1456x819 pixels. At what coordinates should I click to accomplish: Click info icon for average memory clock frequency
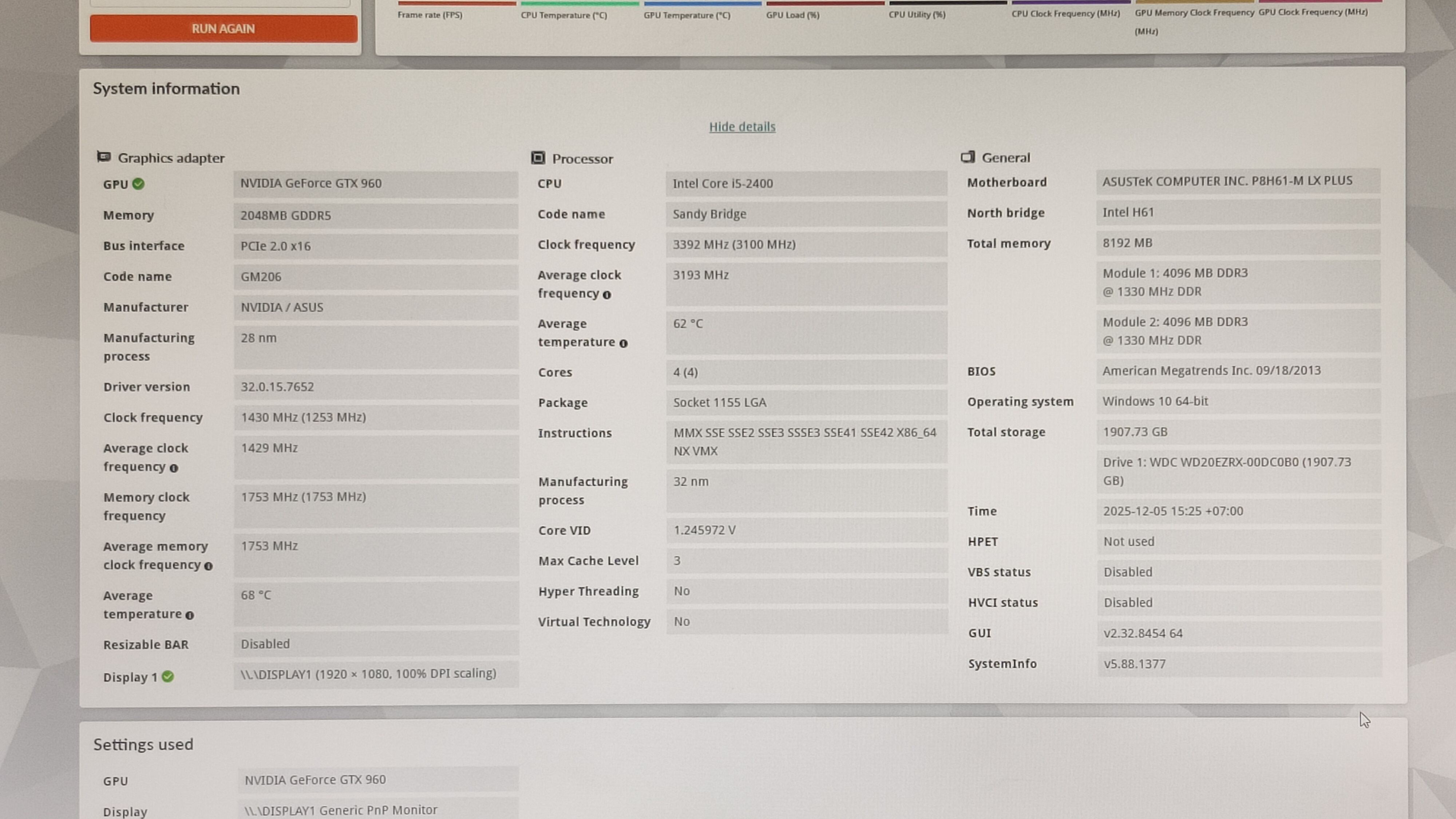[209, 566]
